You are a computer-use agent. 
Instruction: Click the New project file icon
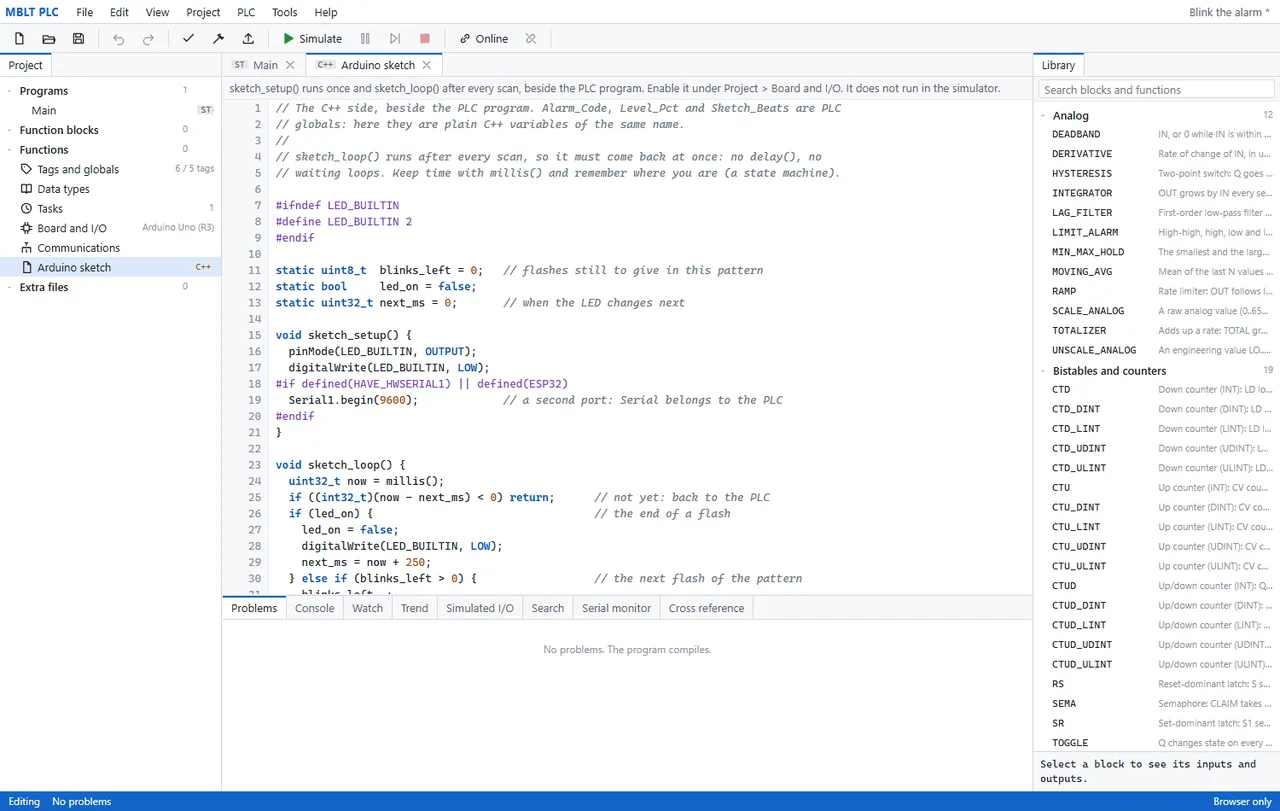(x=19, y=39)
